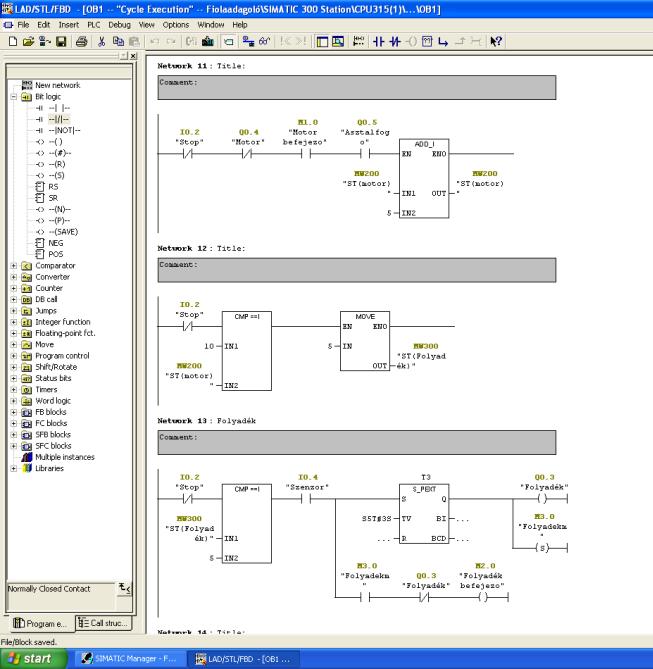Switch to SIMATIC Manager taskbar button
The image size is (653, 669).
click(x=131, y=659)
